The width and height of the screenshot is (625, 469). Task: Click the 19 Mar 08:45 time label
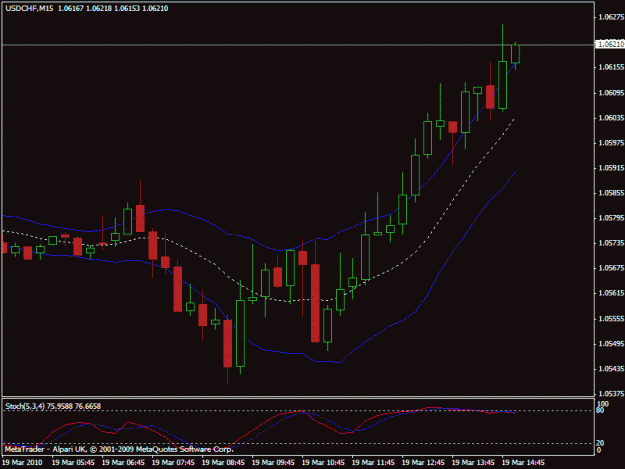(x=223, y=463)
